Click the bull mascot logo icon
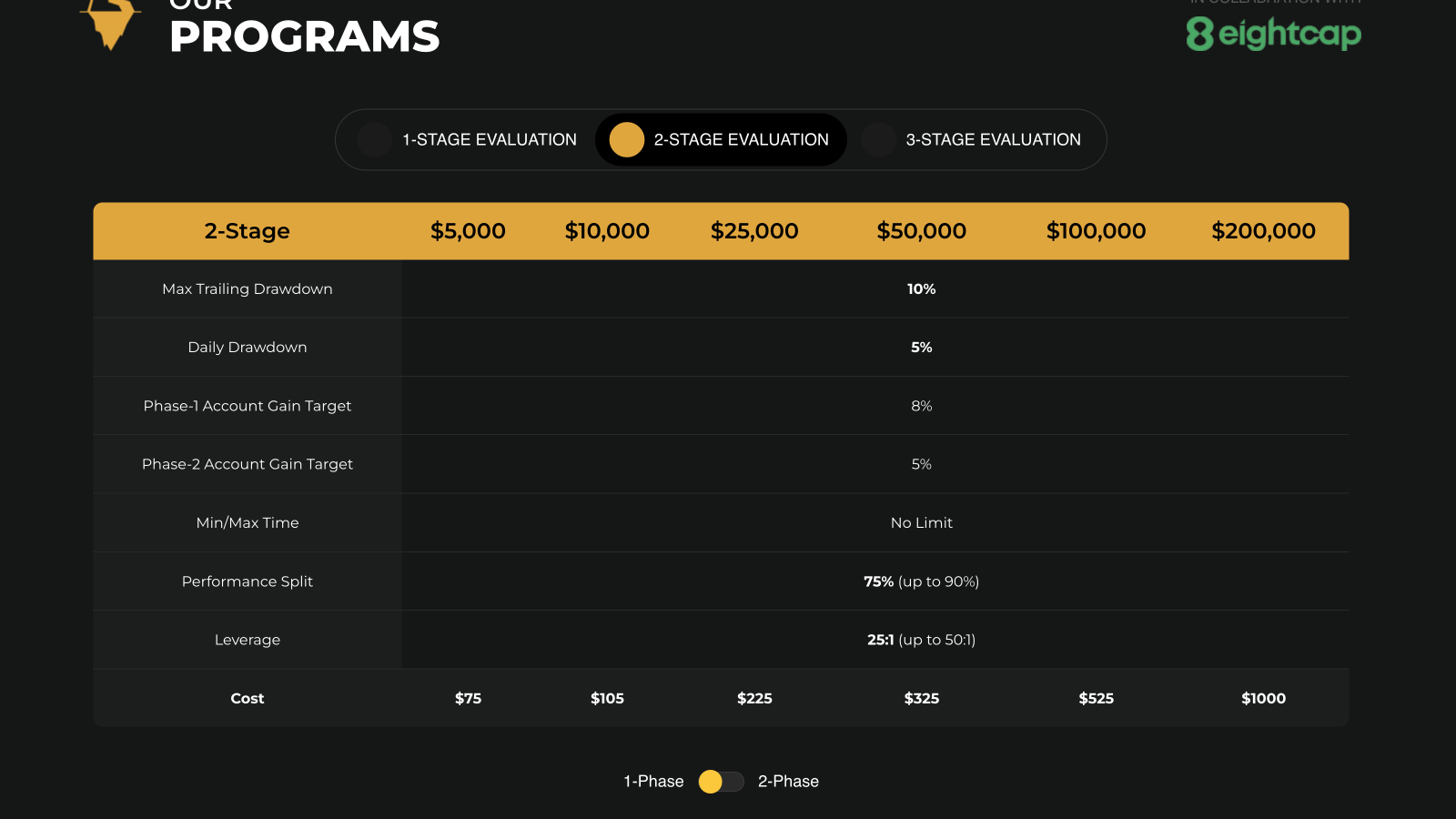This screenshot has height=819, width=1456. [x=109, y=23]
